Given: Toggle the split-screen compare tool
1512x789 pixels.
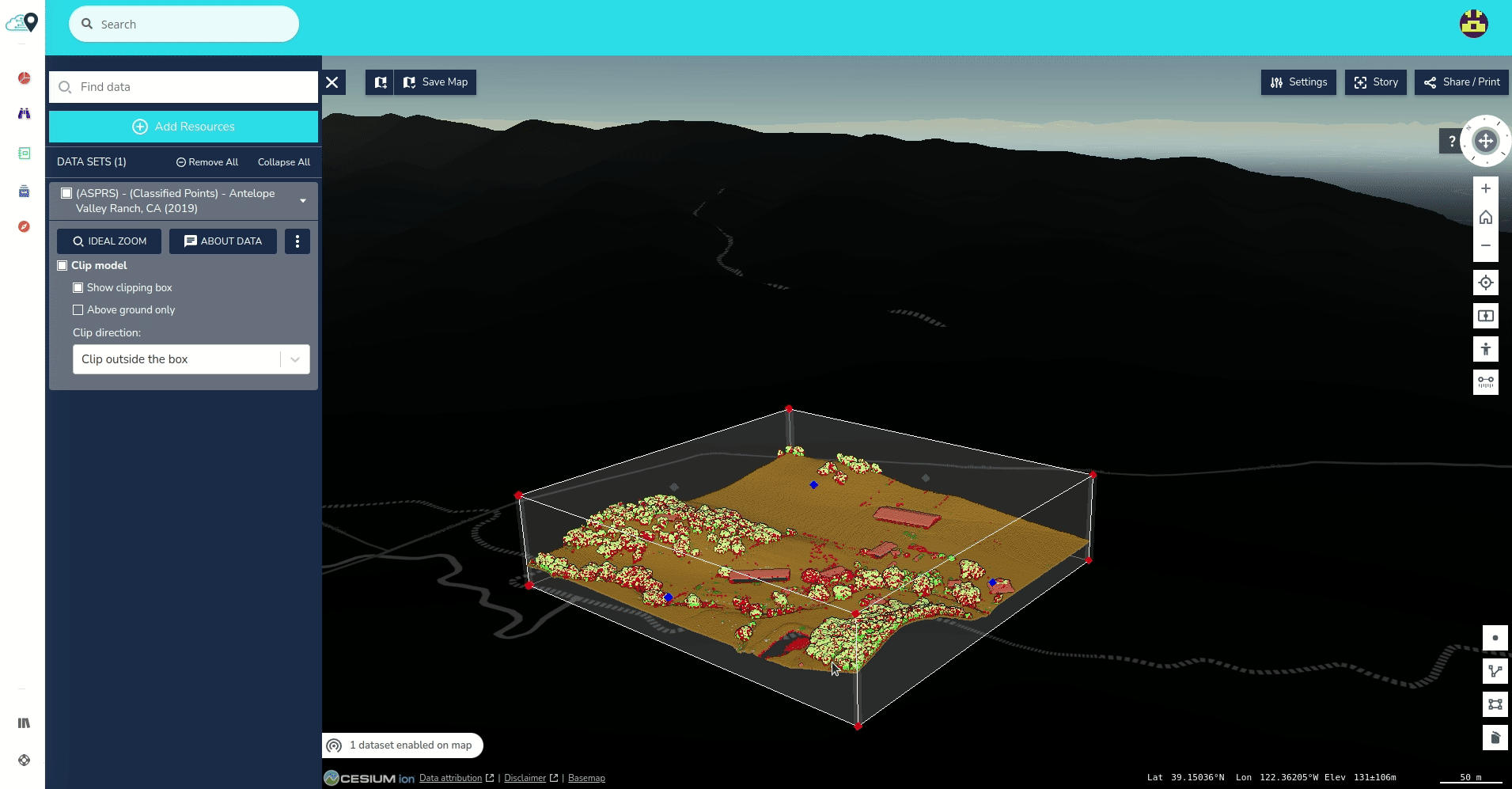Looking at the screenshot, I should pos(1486,316).
